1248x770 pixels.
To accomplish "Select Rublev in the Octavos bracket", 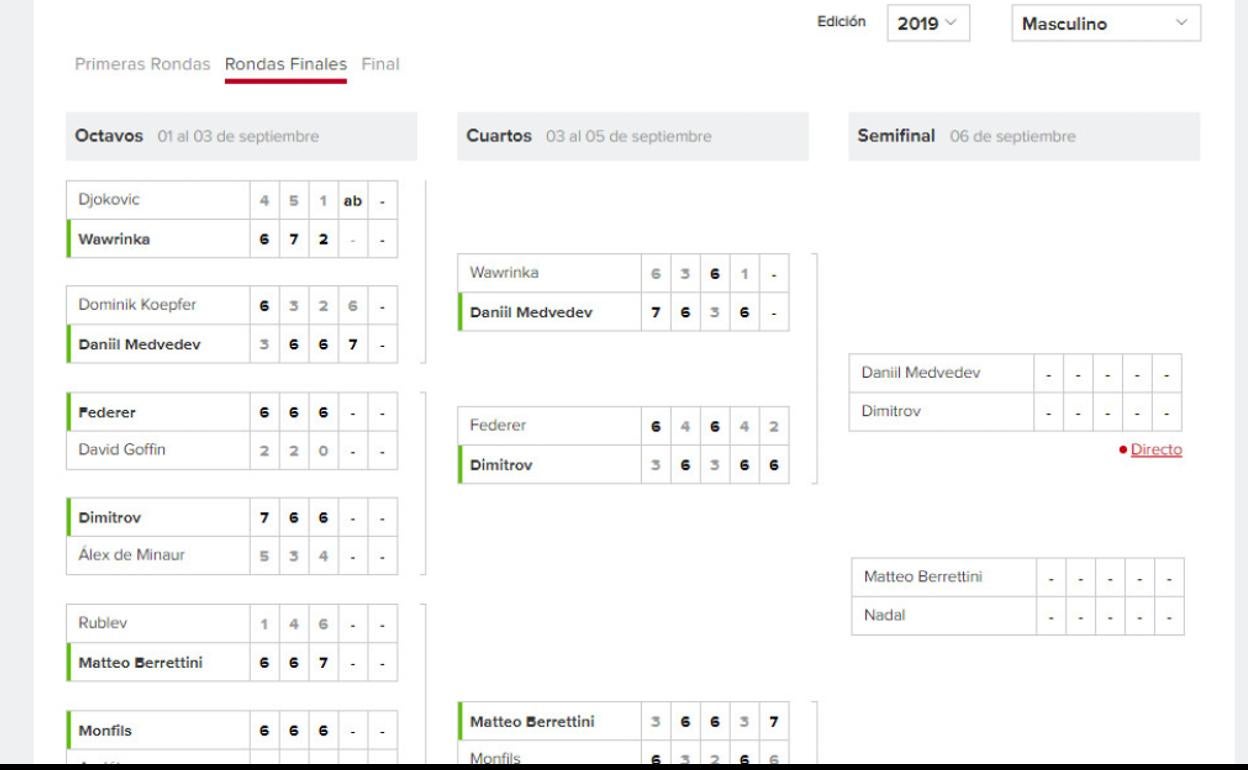I will [x=103, y=622].
